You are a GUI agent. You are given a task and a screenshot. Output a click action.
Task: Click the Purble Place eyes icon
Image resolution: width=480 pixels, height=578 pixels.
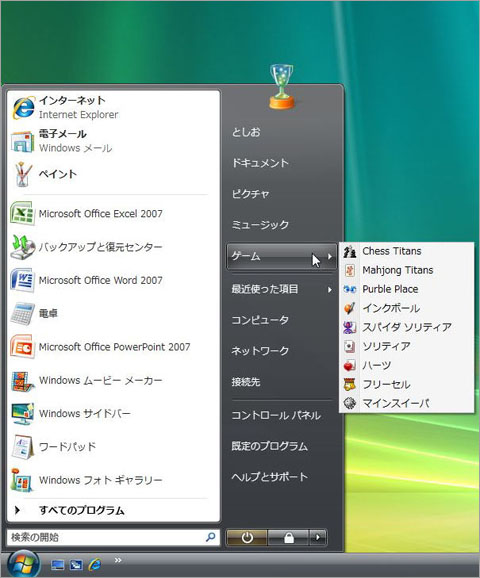[x=349, y=289]
